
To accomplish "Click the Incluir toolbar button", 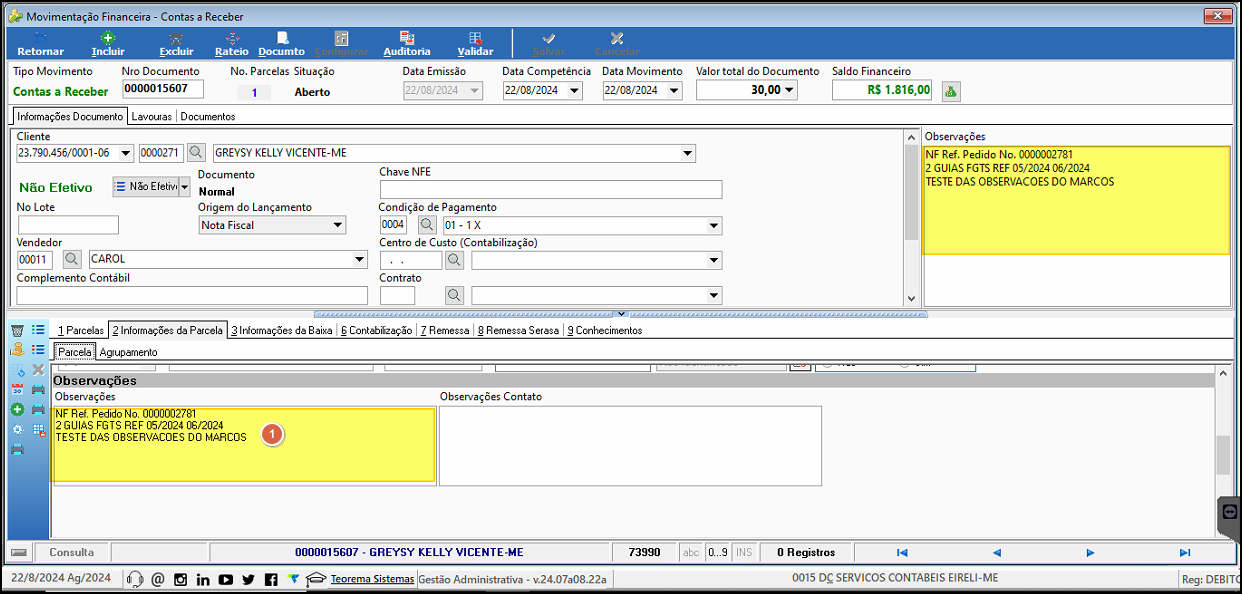I will (108, 44).
